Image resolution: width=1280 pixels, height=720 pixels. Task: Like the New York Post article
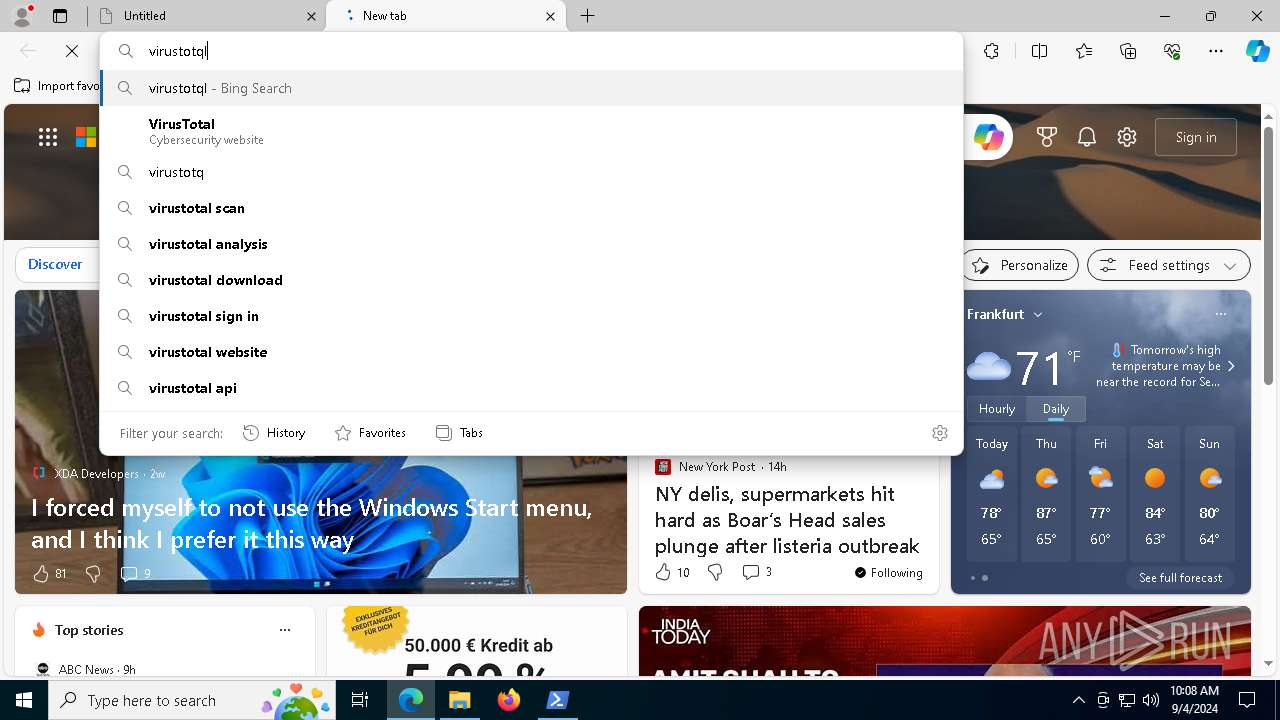672,572
